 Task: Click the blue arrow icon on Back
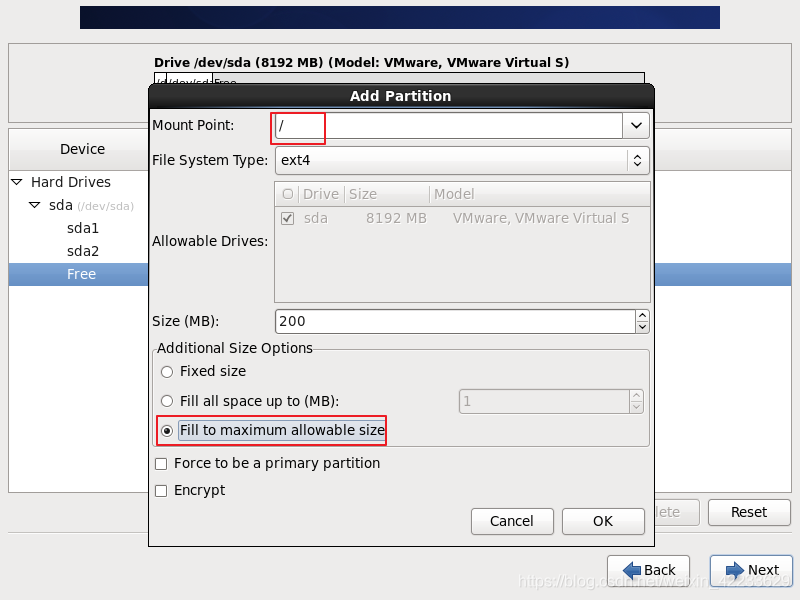pyautogui.click(x=632, y=570)
